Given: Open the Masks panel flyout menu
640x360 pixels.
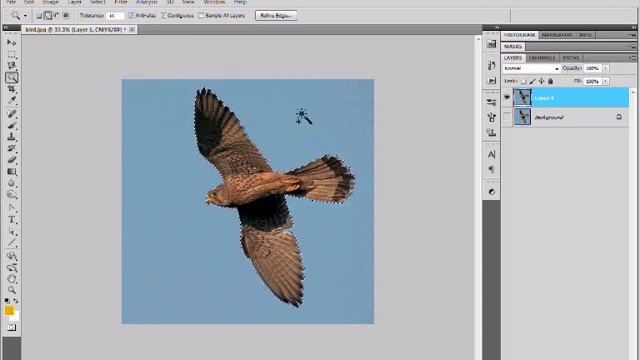Looking at the screenshot, I should (632, 47).
